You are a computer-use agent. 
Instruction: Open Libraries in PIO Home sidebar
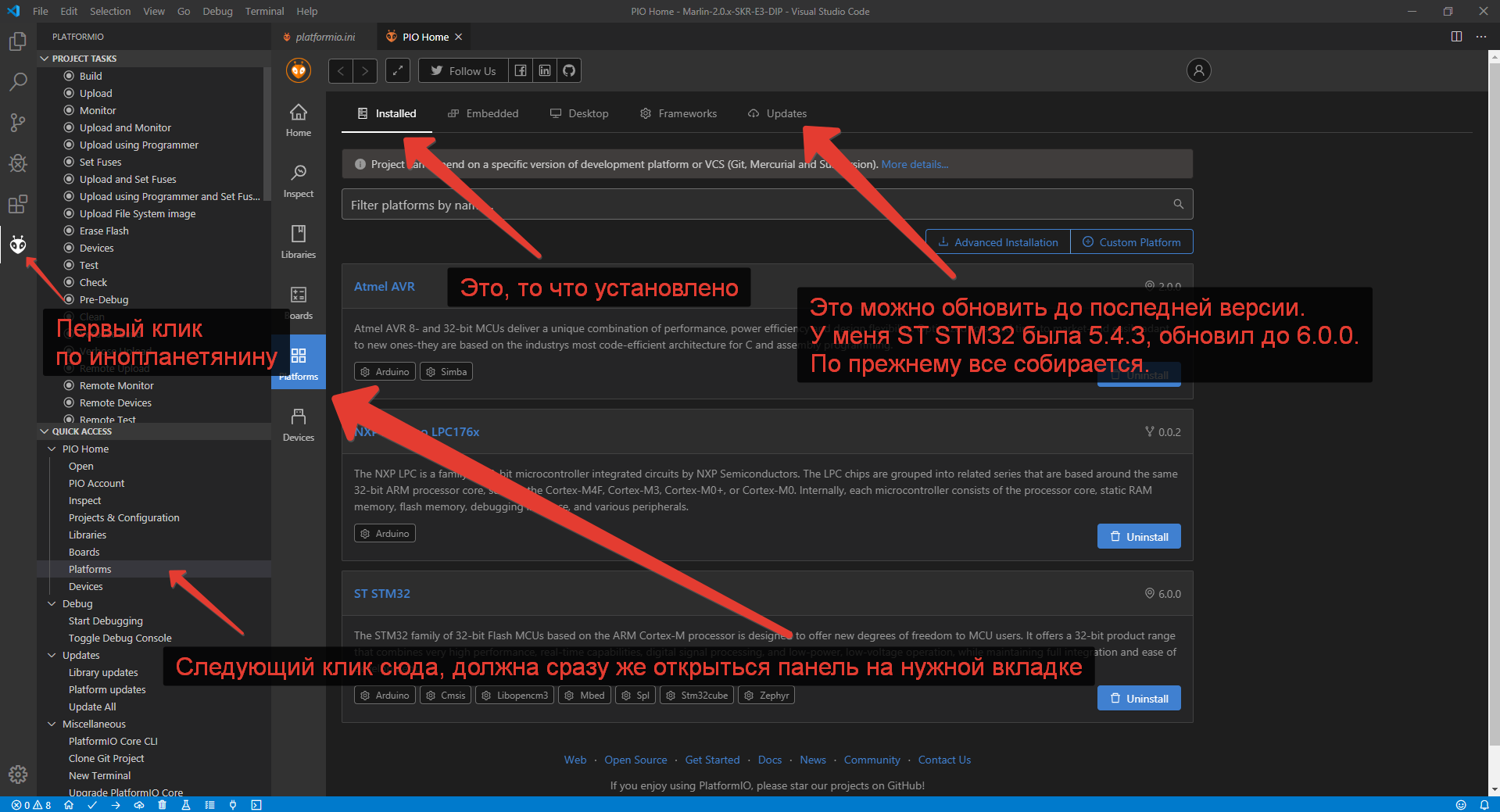298,241
